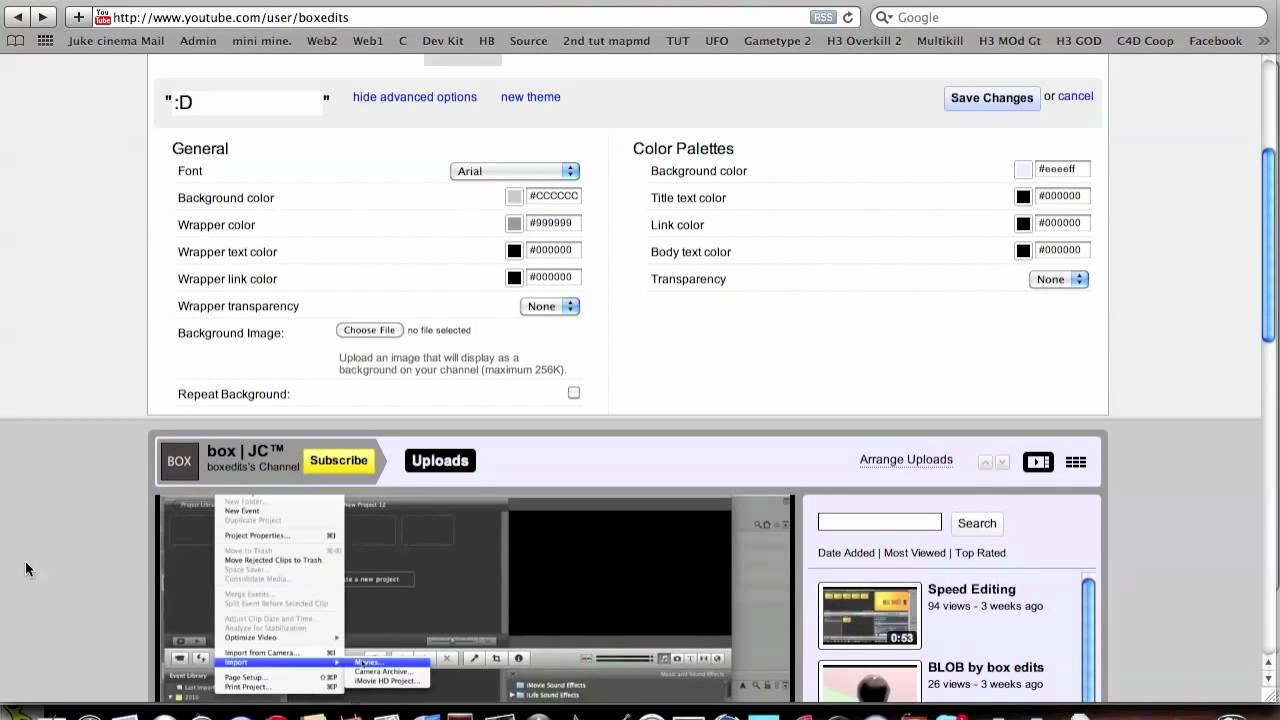Click Link color swatch
This screenshot has height=720, width=1280.
pyautogui.click(x=1023, y=224)
